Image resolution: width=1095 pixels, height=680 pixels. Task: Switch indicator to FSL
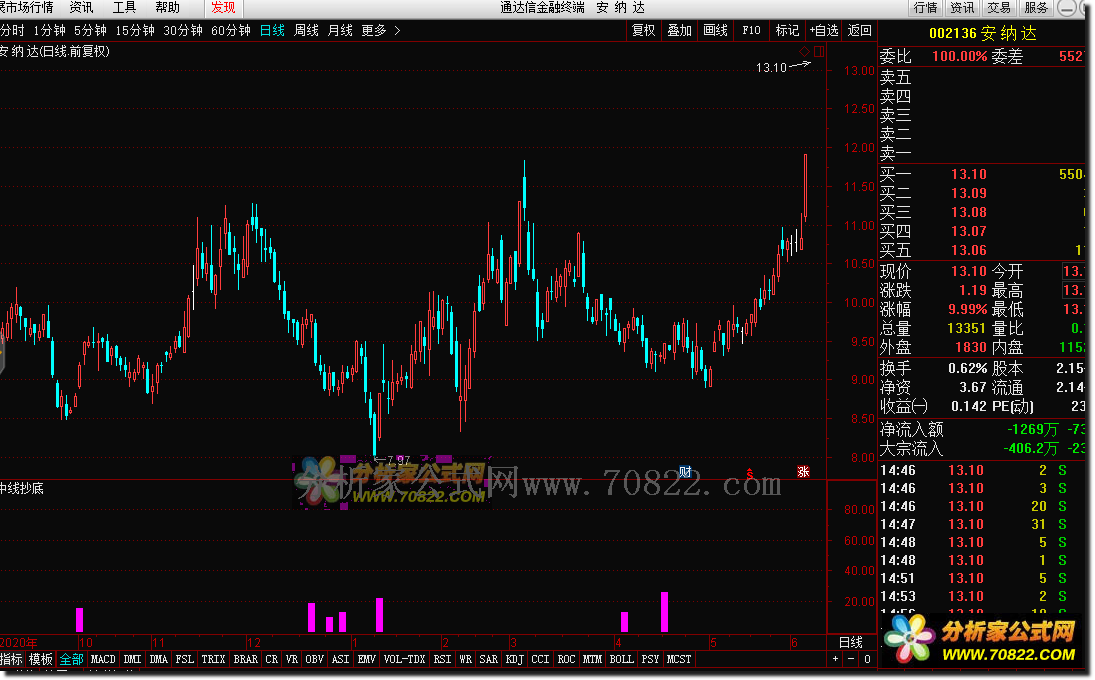tap(184, 659)
